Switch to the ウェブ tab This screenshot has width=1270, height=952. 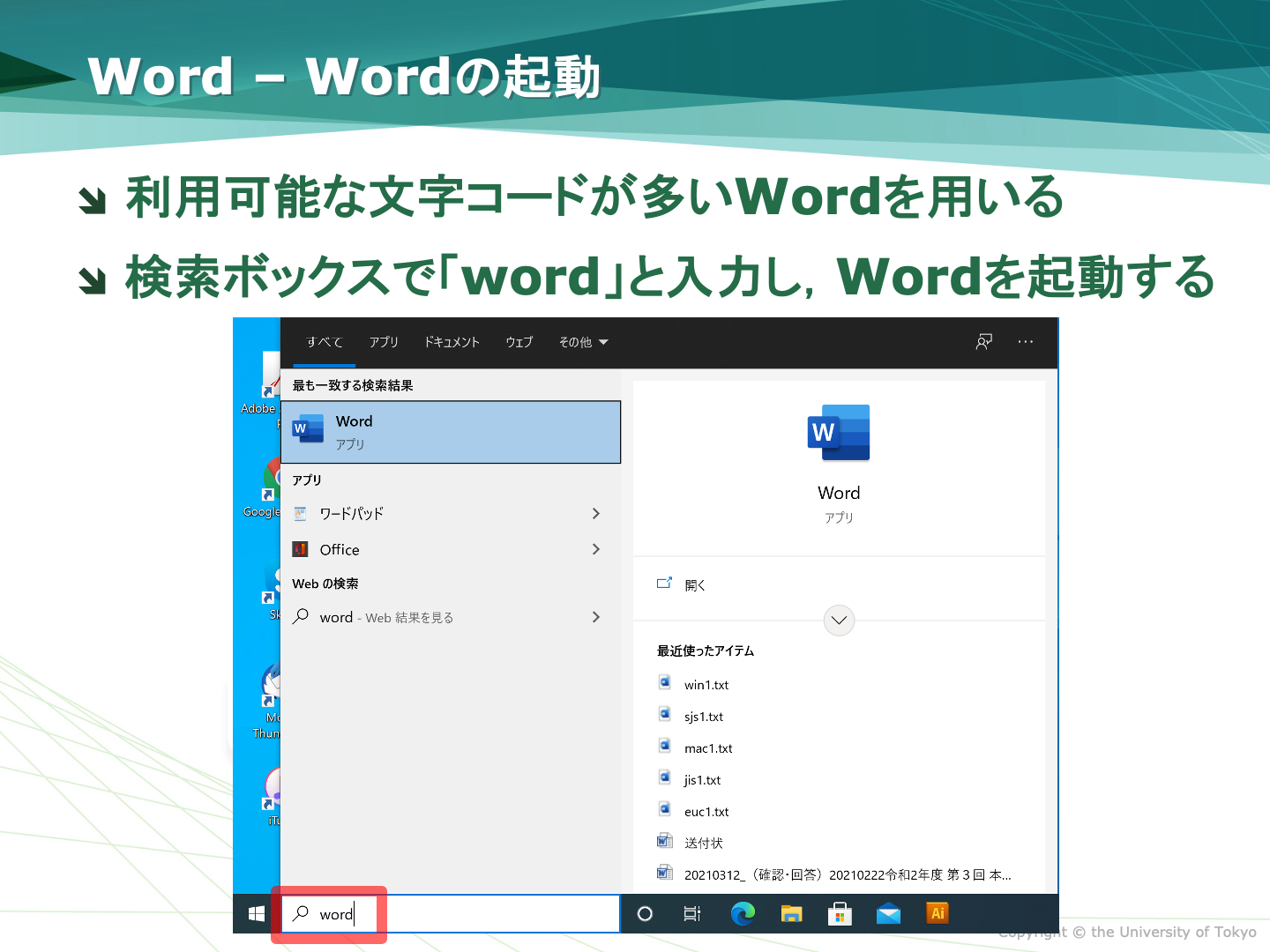click(519, 342)
